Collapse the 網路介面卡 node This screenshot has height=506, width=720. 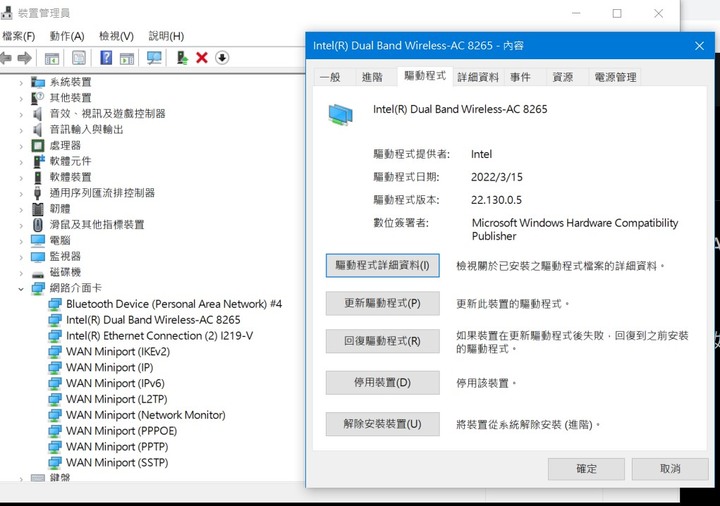pyautogui.click(x=21, y=289)
